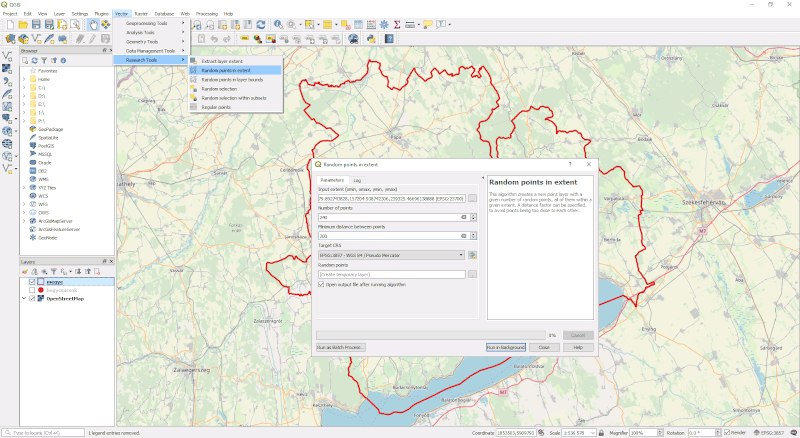Toggle visibility of the top polygon layer
The width and height of the screenshot is (800, 438).
coord(32,282)
